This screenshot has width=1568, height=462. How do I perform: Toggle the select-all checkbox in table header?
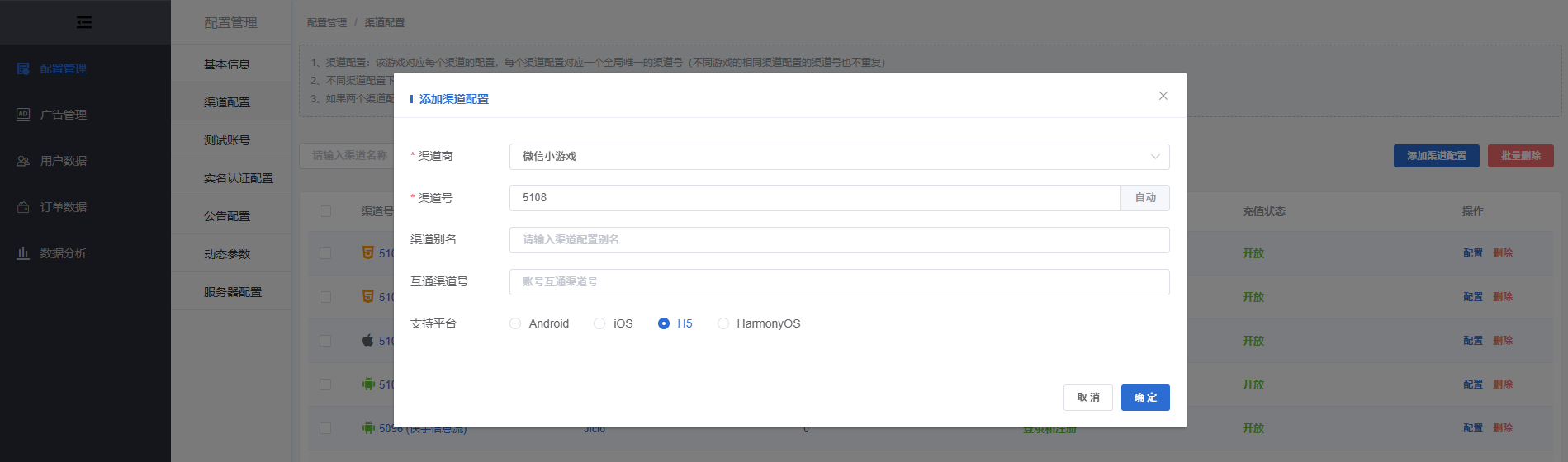point(325,211)
